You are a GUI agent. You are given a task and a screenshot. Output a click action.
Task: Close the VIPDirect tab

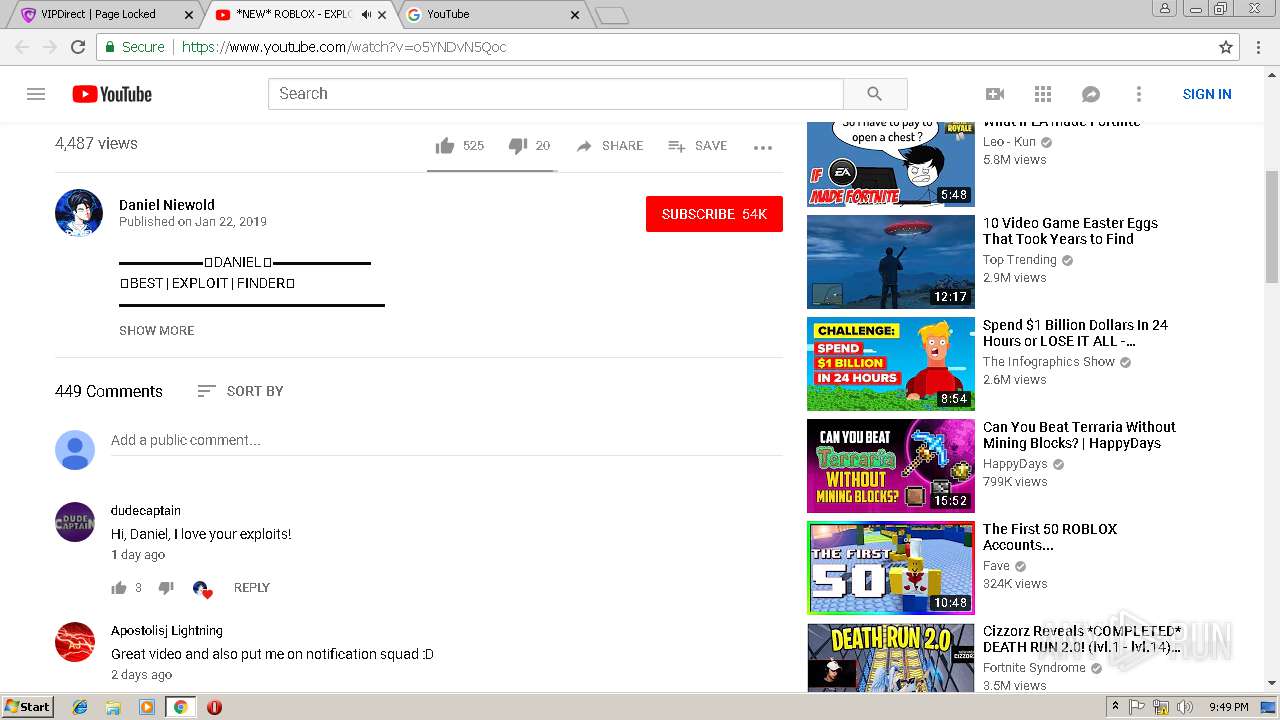click(x=189, y=15)
